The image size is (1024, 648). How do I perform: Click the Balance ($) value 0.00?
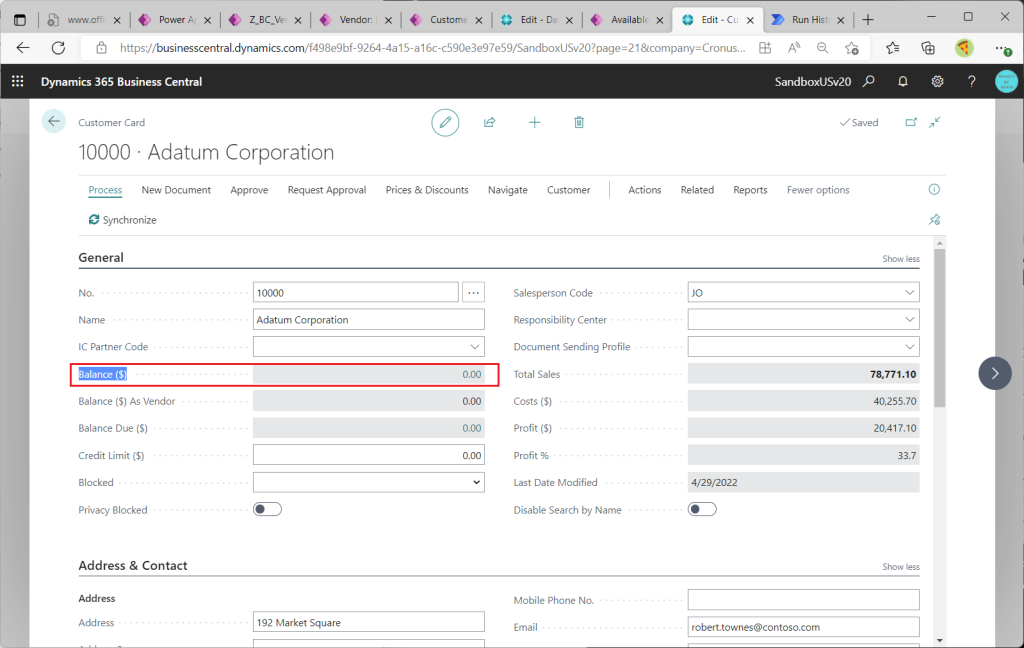pyautogui.click(x=472, y=374)
